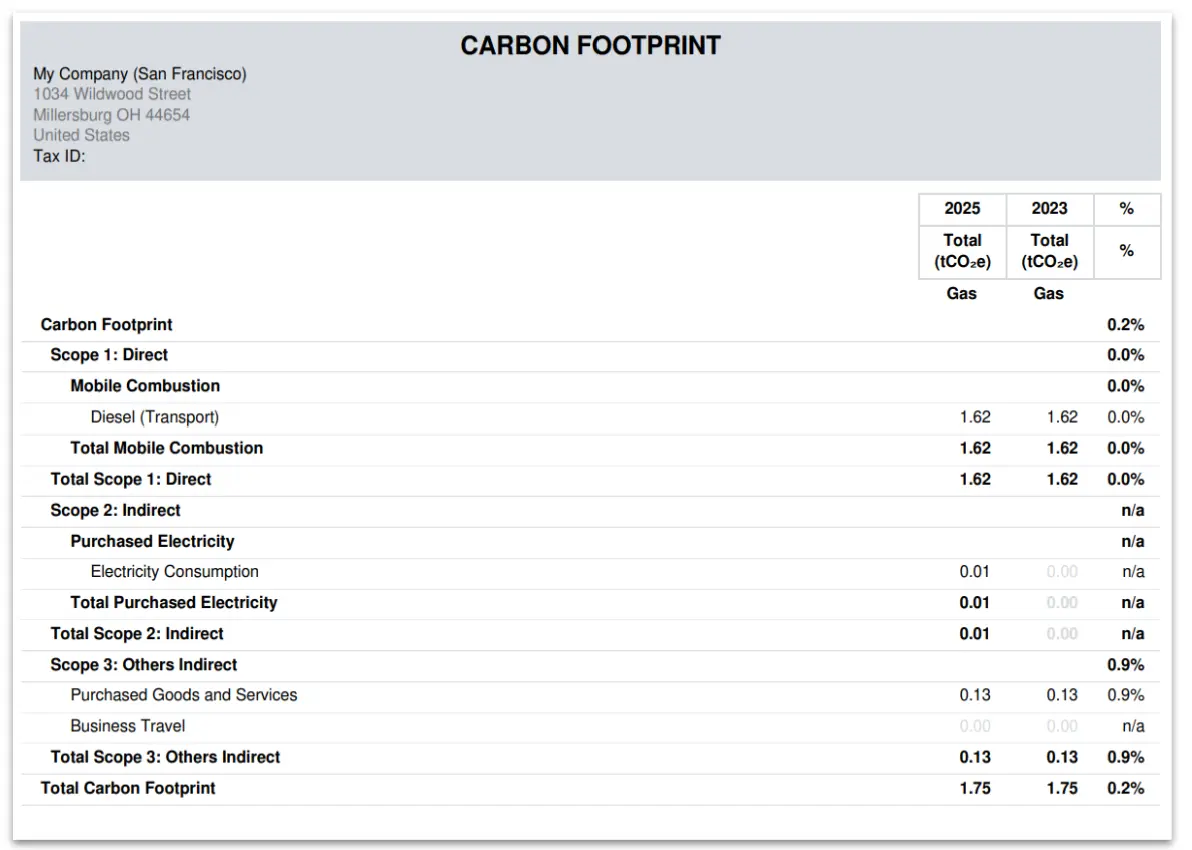Image resolution: width=1192 pixels, height=850 pixels.
Task: Open the Purchased Goods and Services line
Action: click(183, 695)
